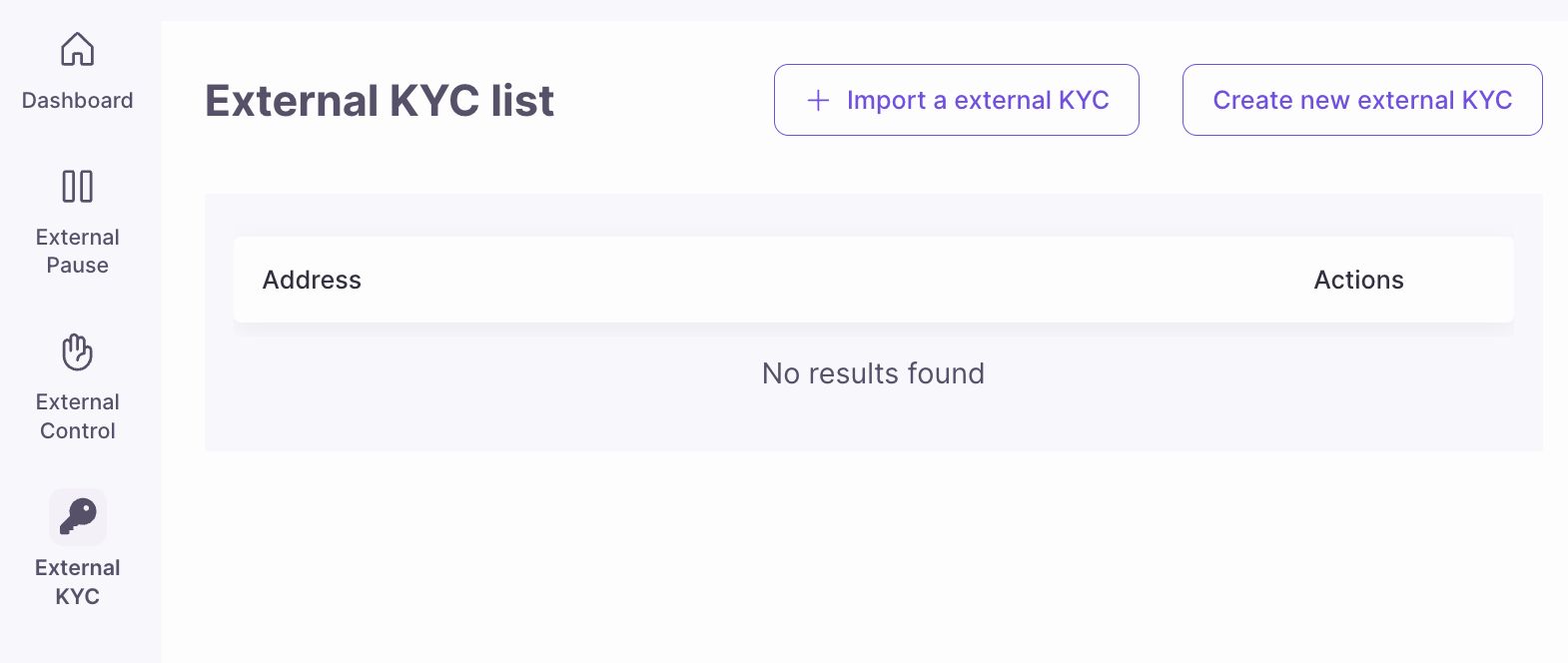1568x663 pixels.
Task: Open the External Control hand icon
Action: (x=77, y=351)
